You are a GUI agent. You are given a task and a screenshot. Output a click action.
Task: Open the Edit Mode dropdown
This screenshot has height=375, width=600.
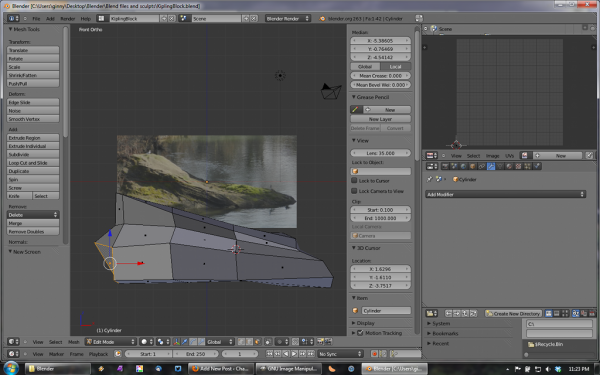(x=111, y=342)
